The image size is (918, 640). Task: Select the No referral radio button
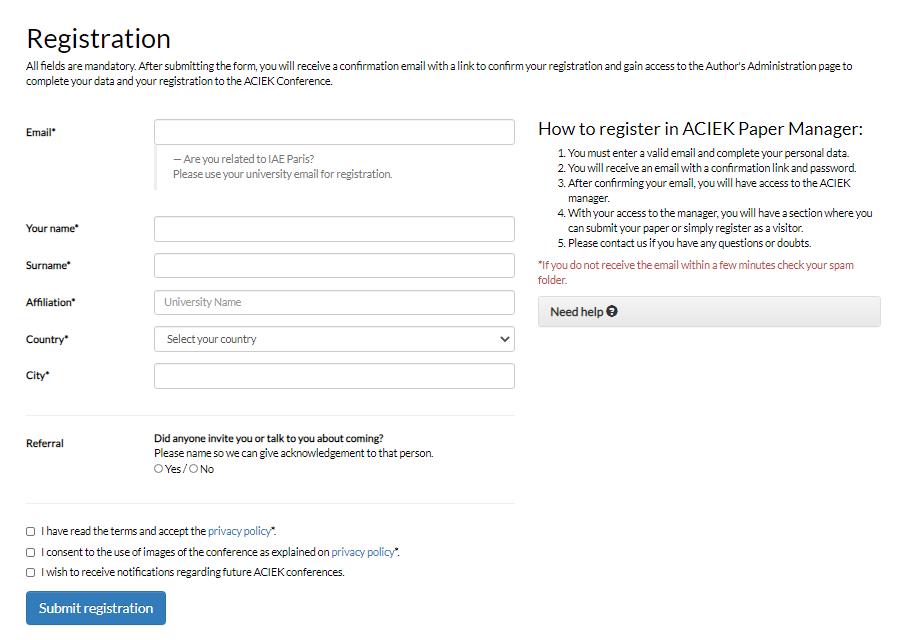pos(193,468)
